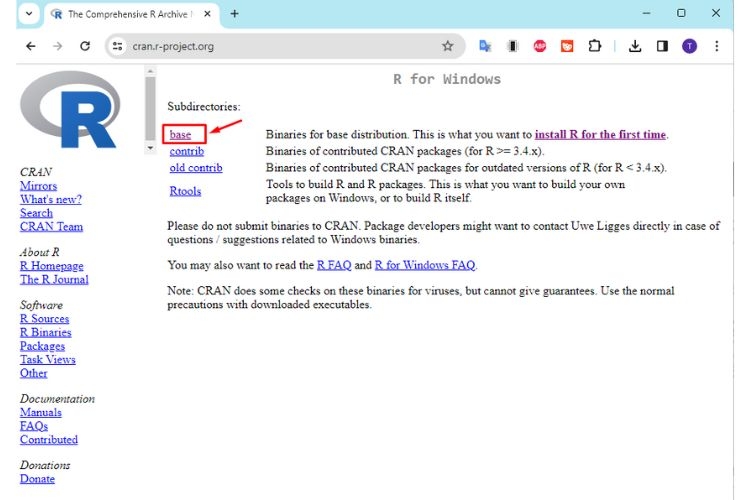Open the Mirrors link
The image size is (750, 500).
(x=38, y=186)
